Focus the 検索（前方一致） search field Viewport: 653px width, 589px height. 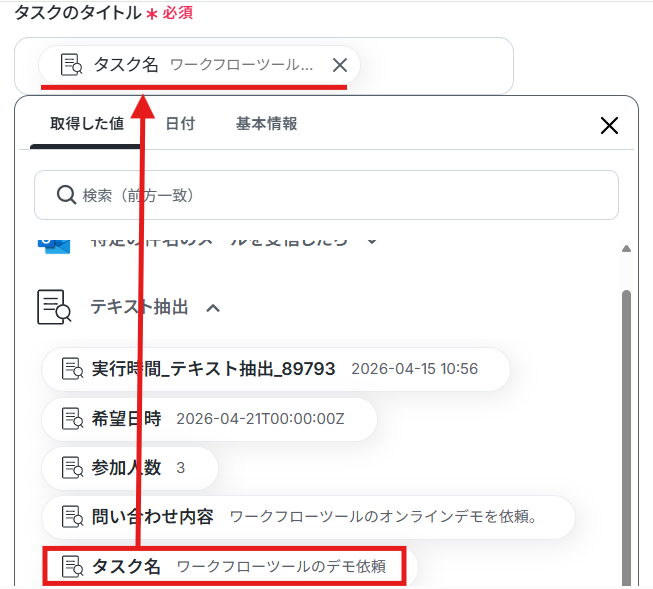click(x=326, y=195)
